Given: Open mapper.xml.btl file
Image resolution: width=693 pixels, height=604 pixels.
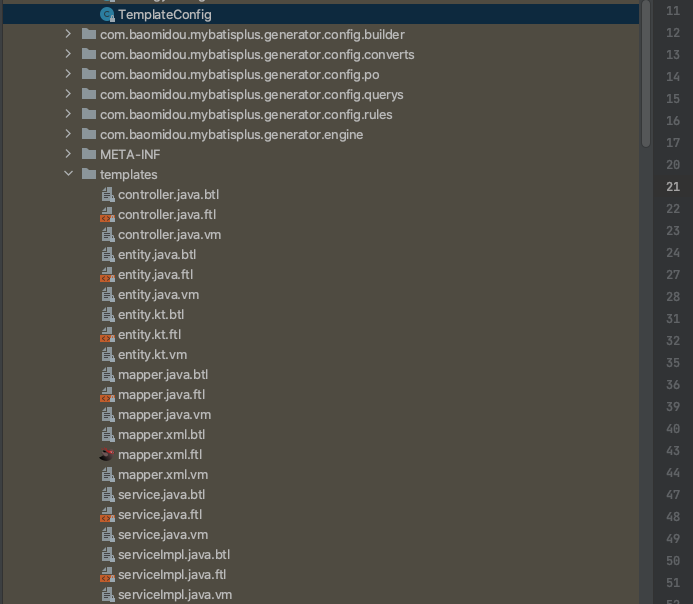Looking at the screenshot, I should pos(161,435).
